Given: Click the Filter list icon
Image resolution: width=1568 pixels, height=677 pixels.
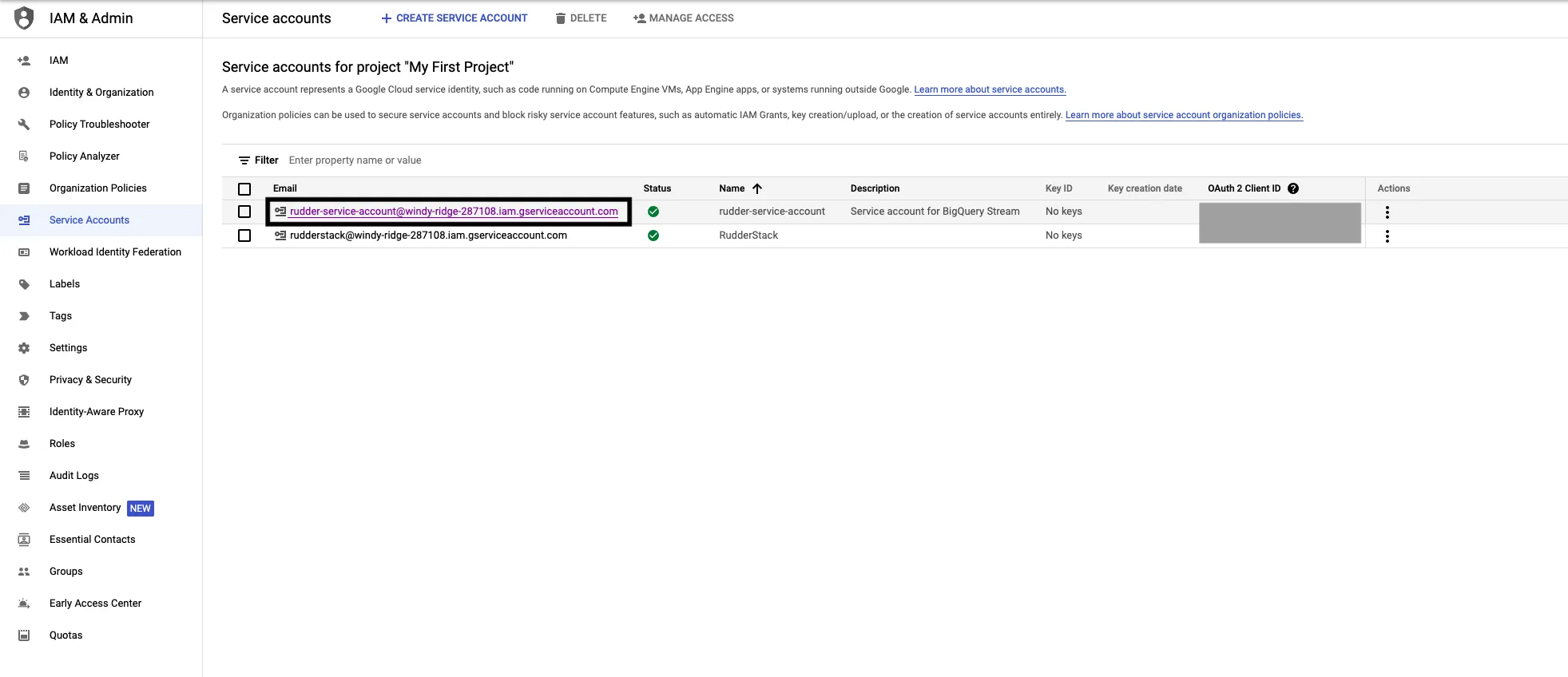Looking at the screenshot, I should tap(244, 160).
